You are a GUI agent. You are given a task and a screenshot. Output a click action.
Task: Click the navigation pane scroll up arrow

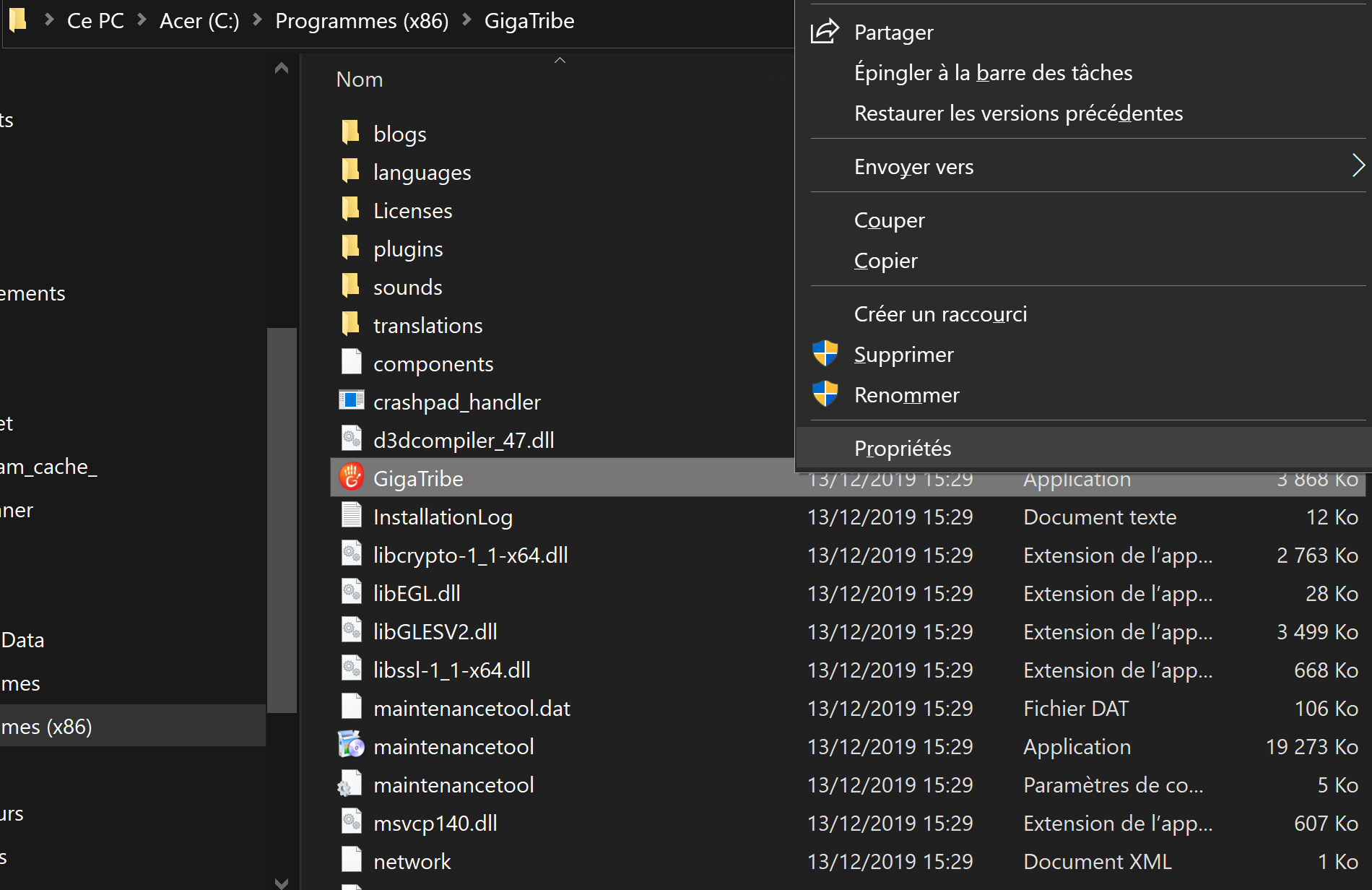click(x=282, y=69)
